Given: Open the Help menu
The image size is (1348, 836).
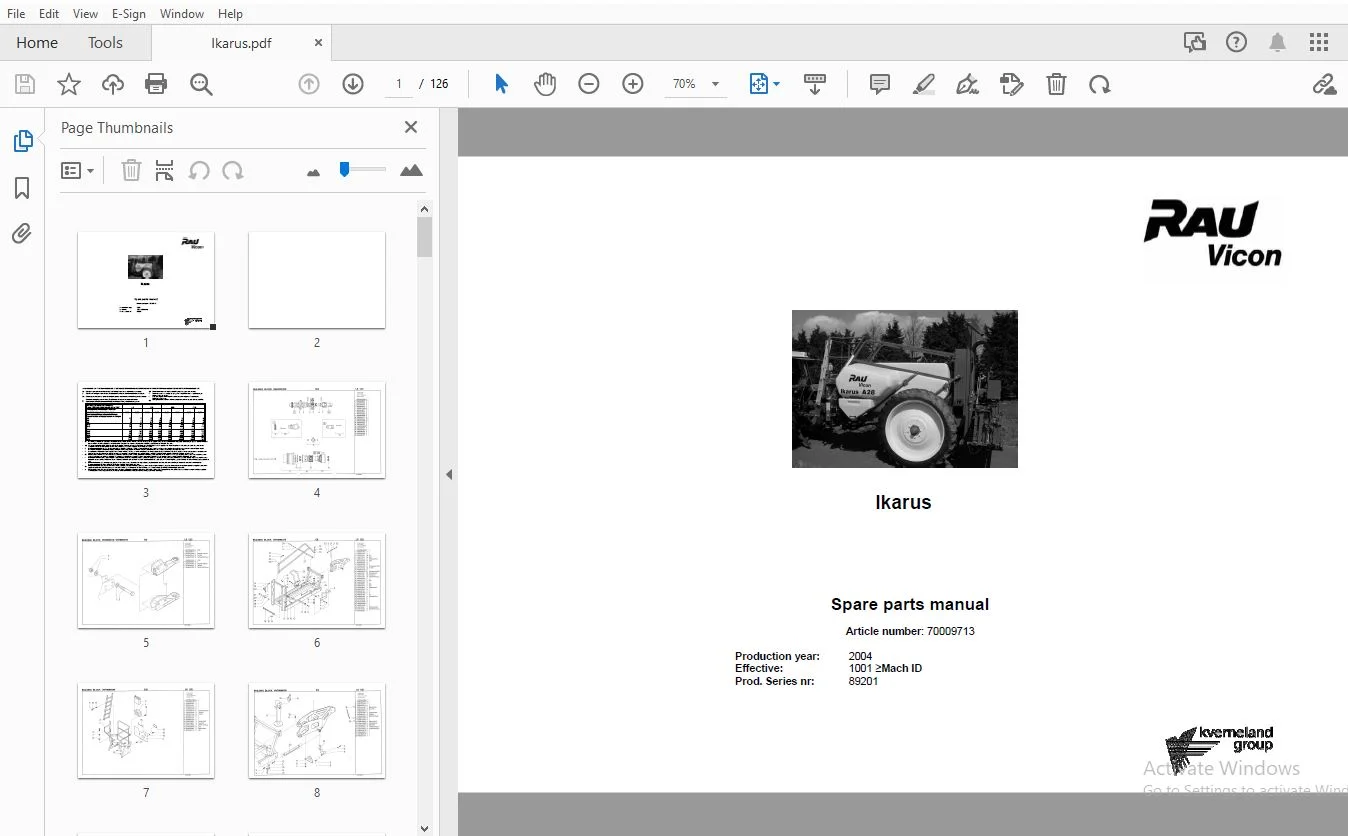Looking at the screenshot, I should [230, 14].
